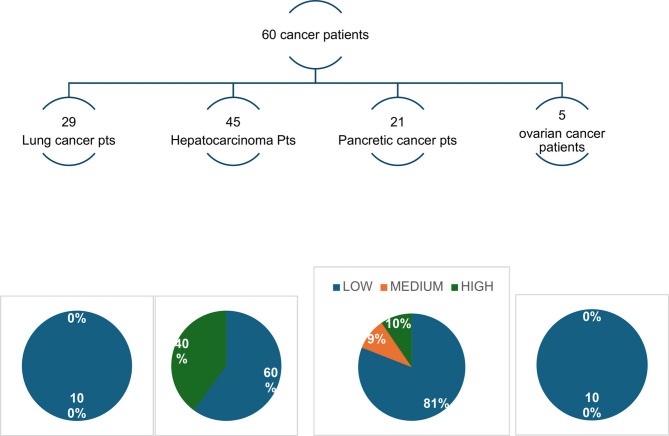The height and width of the screenshot is (436, 669).
Task: Click the 0% label on ovarian pie
Action: coord(592,317)
